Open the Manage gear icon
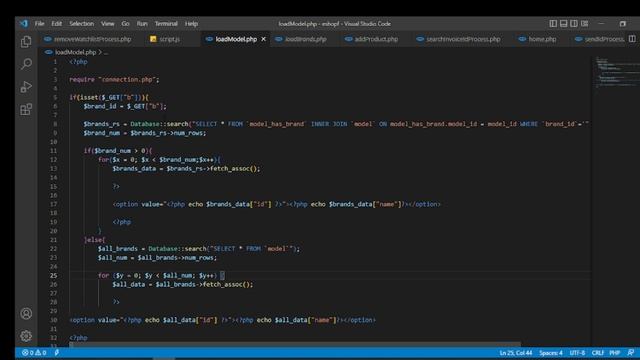This screenshot has height=360, width=640. (x=26, y=336)
